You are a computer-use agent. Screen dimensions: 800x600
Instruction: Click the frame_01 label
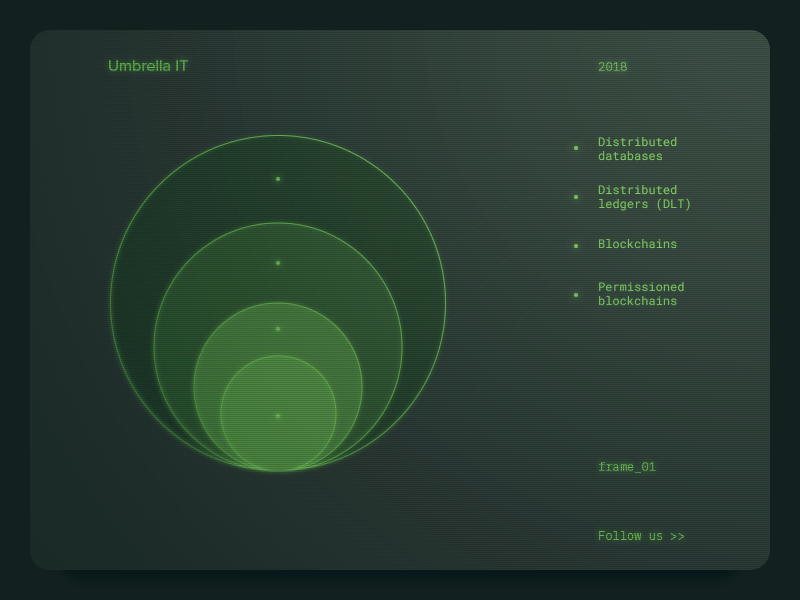pos(627,467)
